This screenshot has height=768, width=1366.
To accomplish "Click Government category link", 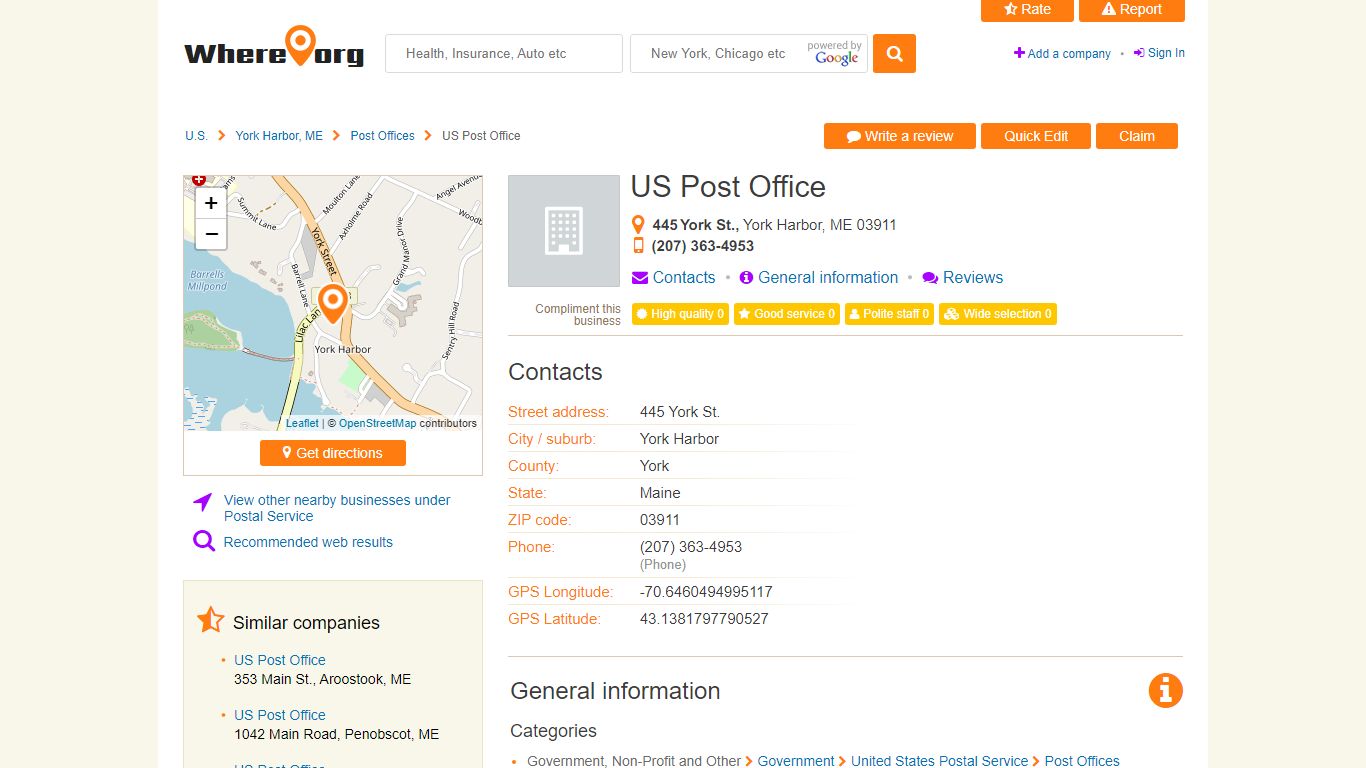I will [796, 761].
